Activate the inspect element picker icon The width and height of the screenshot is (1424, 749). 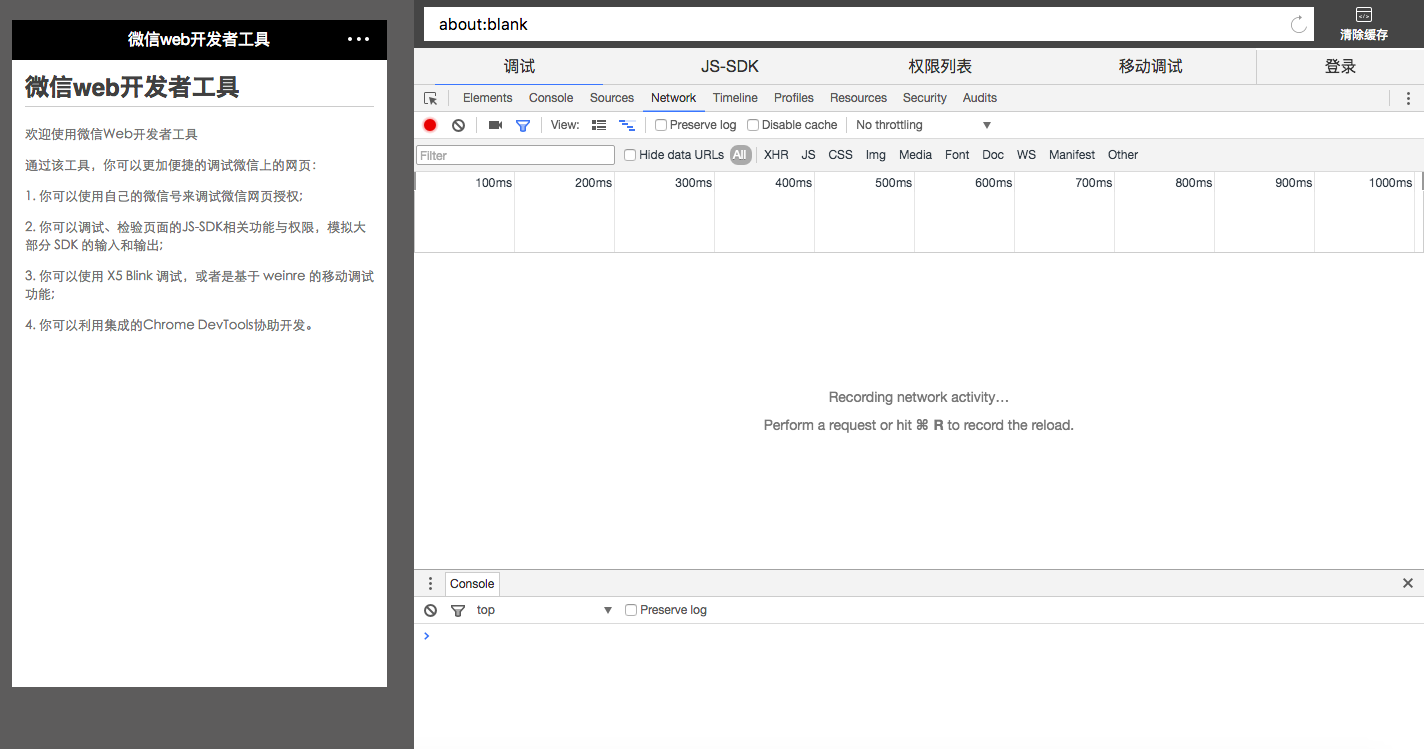tap(431, 98)
